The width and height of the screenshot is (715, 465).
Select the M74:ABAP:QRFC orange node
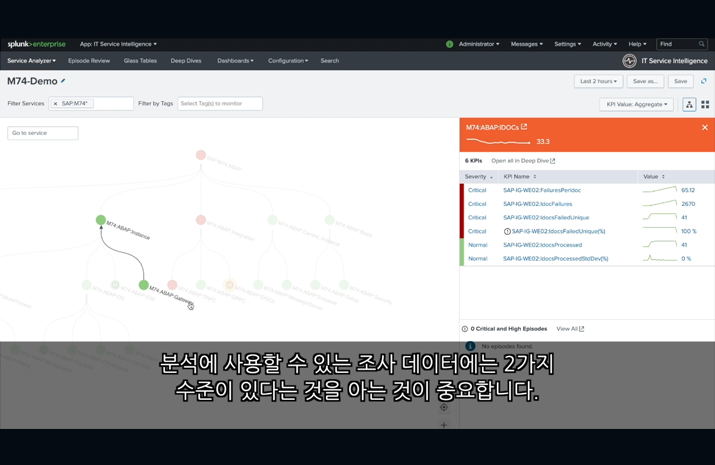tap(229, 285)
